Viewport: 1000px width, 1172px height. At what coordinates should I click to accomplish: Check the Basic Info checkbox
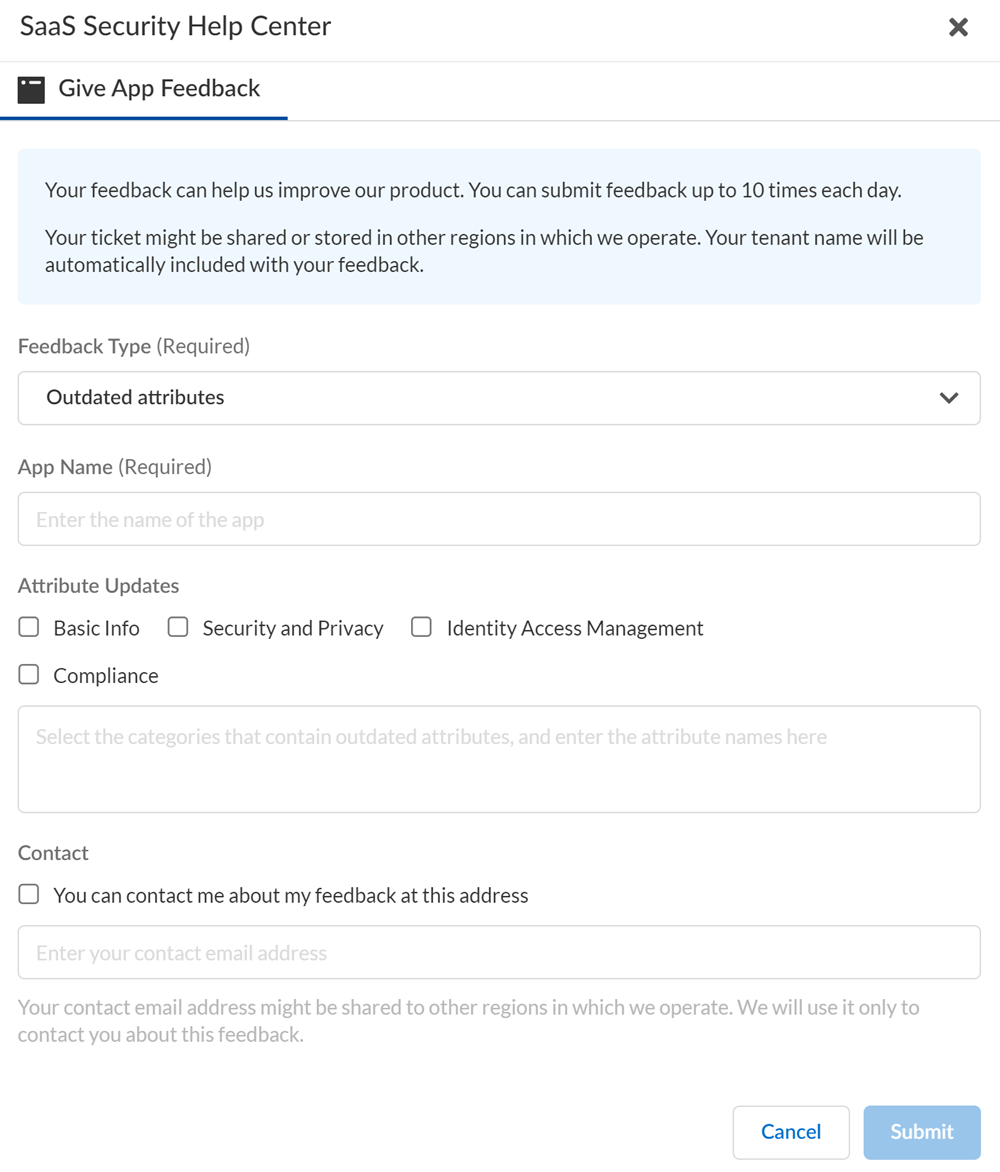pos(29,627)
